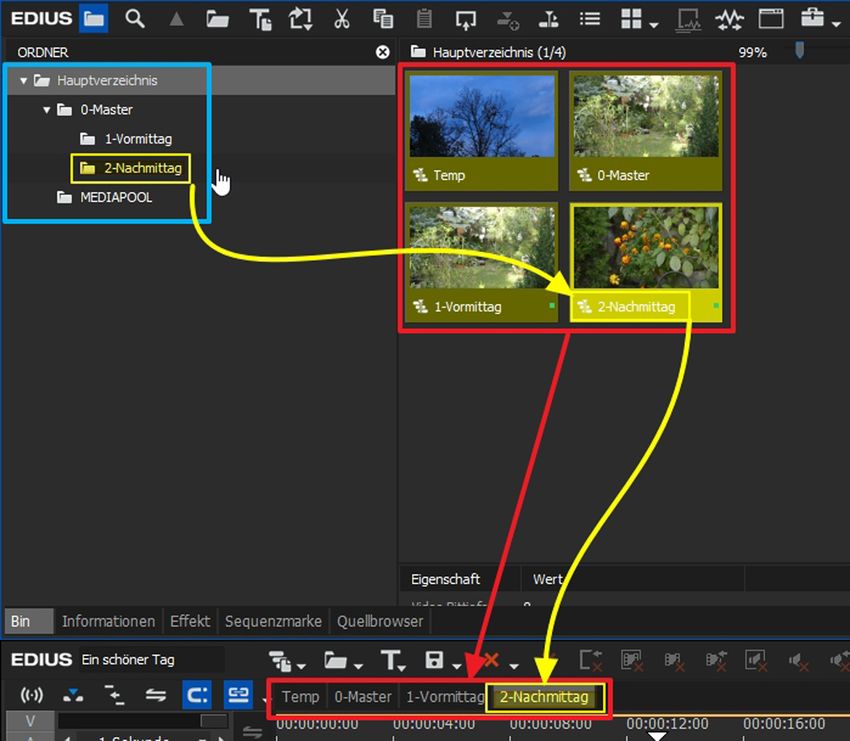Click the open folder add clip icon

tap(217, 18)
